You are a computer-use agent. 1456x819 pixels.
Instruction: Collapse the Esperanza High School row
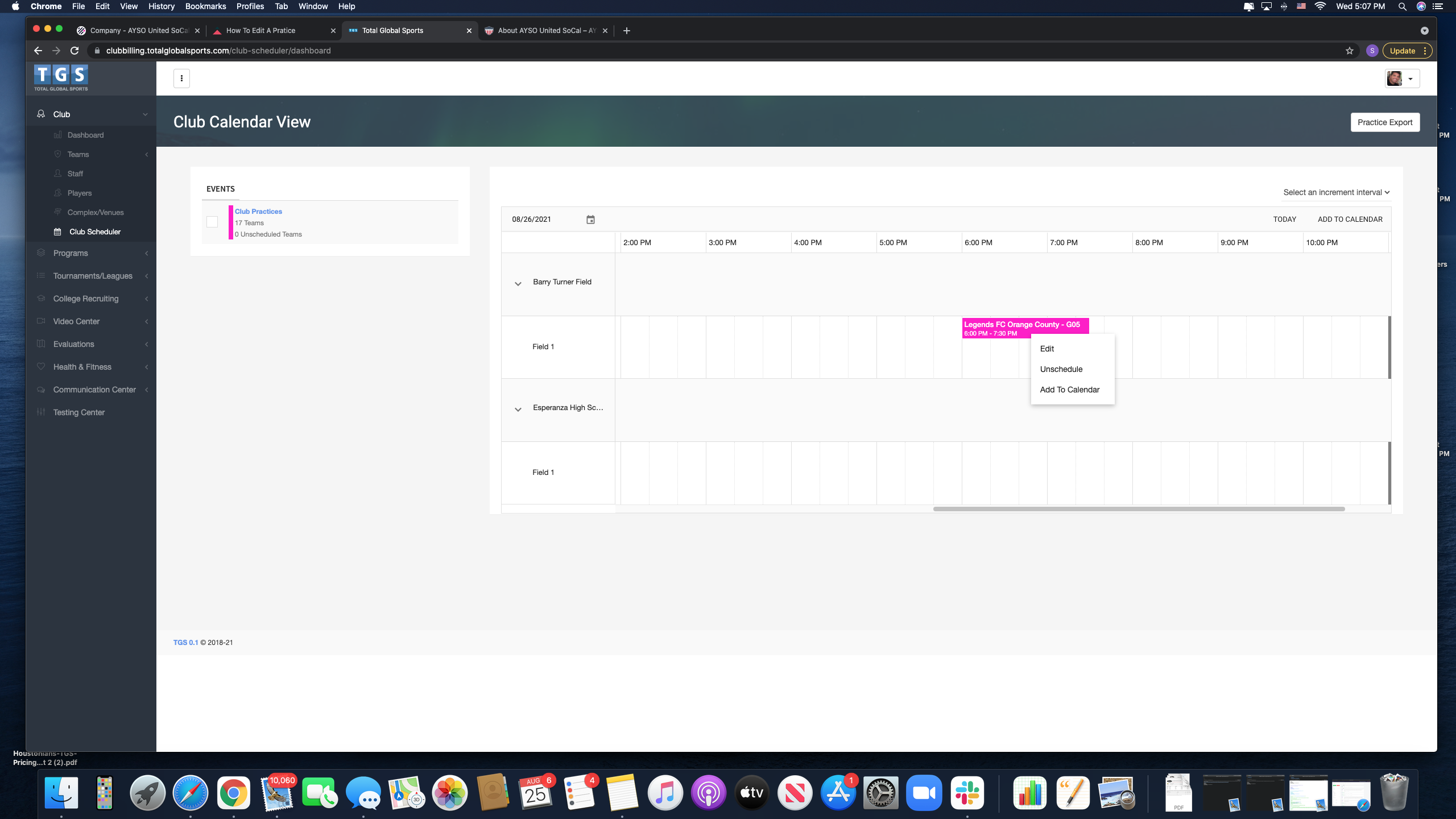pyautogui.click(x=518, y=409)
